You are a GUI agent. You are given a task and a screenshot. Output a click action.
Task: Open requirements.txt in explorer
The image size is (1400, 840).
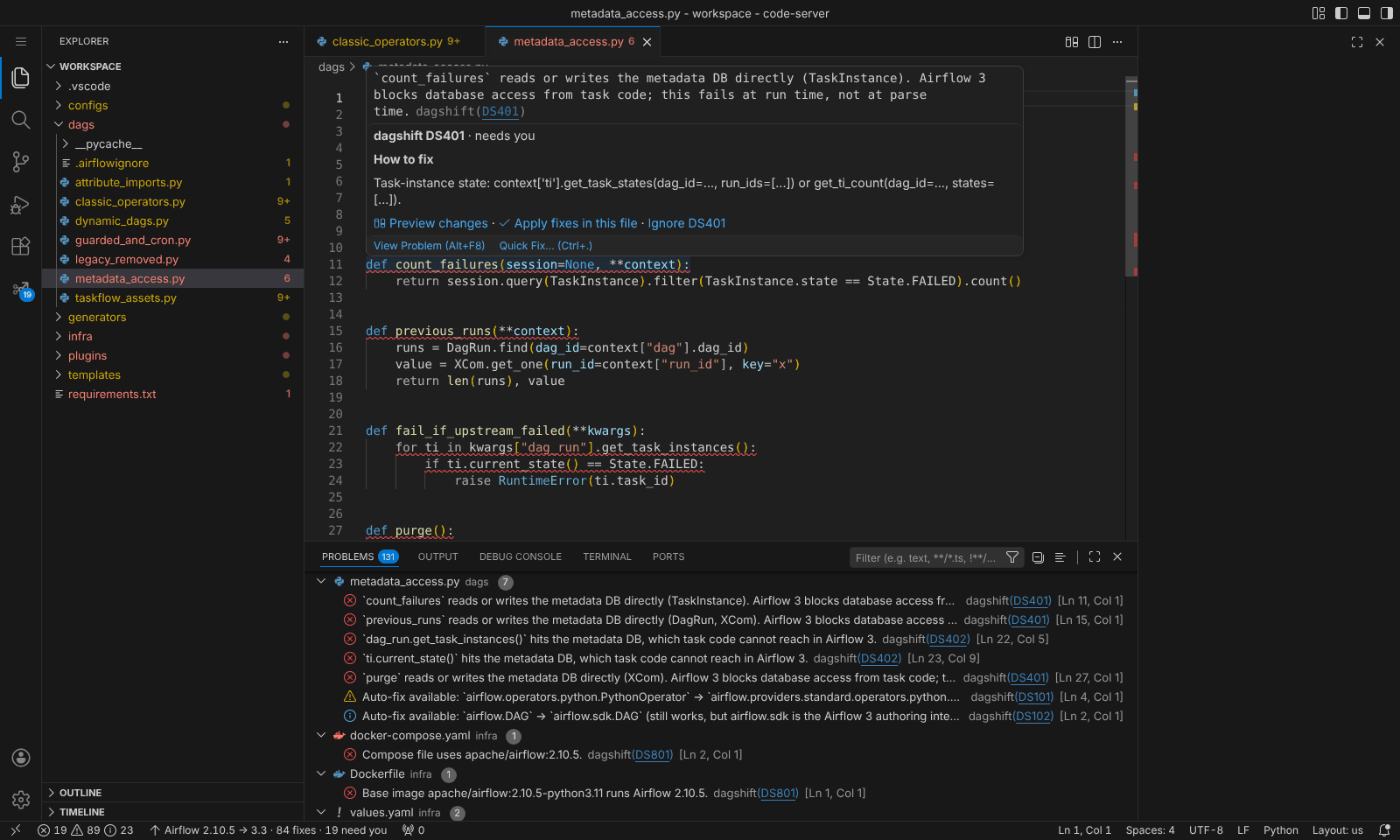click(x=172, y=394)
